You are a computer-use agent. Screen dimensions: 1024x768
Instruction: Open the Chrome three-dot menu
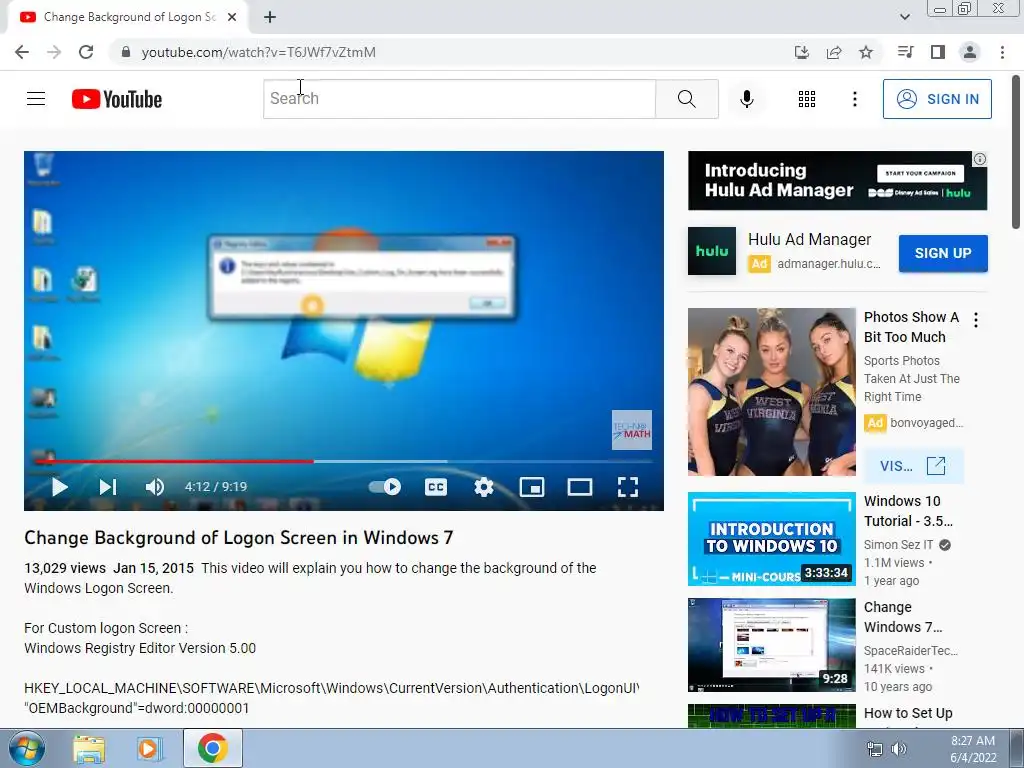click(x=1002, y=52)
